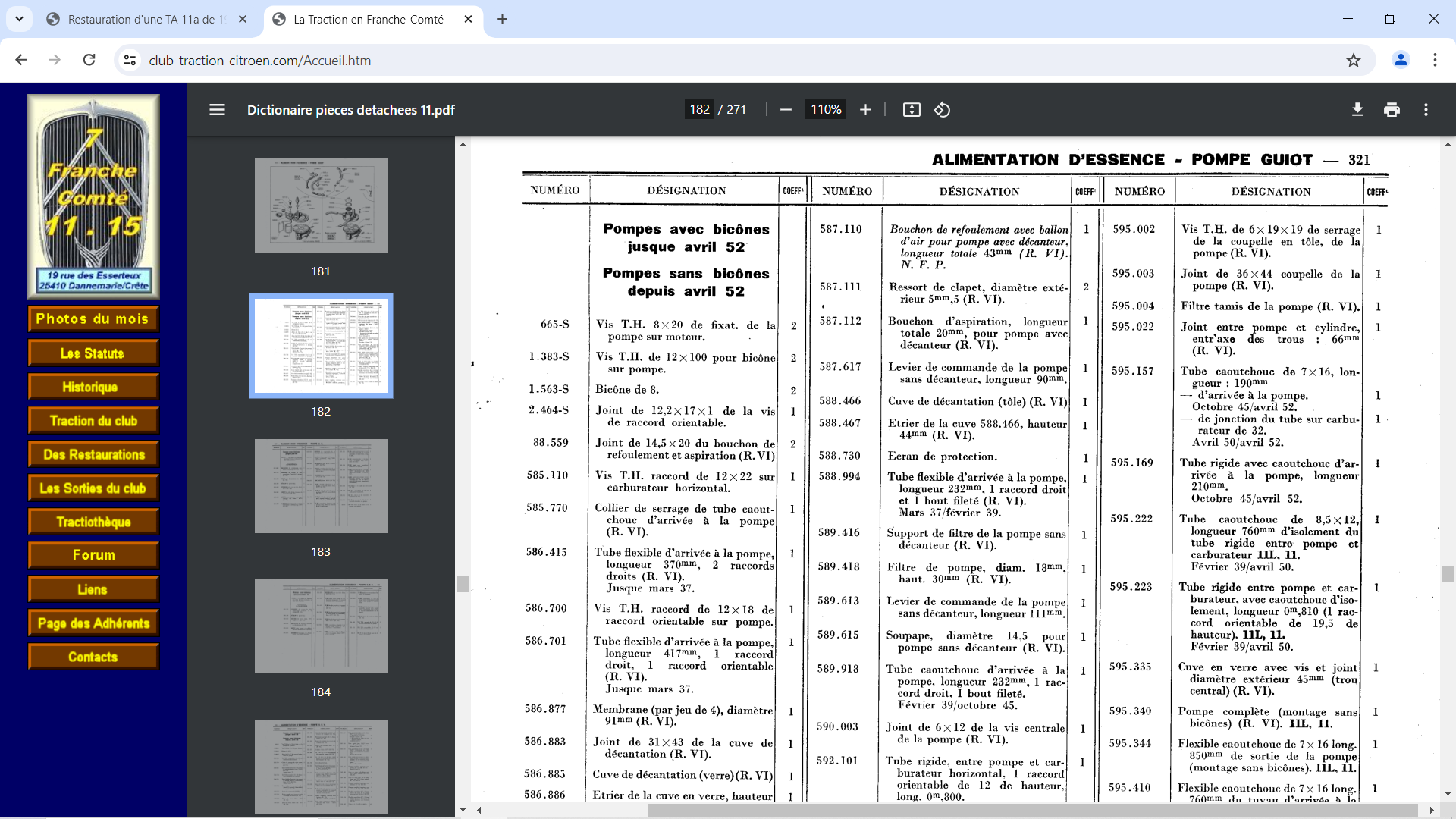Download the PDF file
The height and width of the screenshot is (819, 1456).
pos(1357,110)
